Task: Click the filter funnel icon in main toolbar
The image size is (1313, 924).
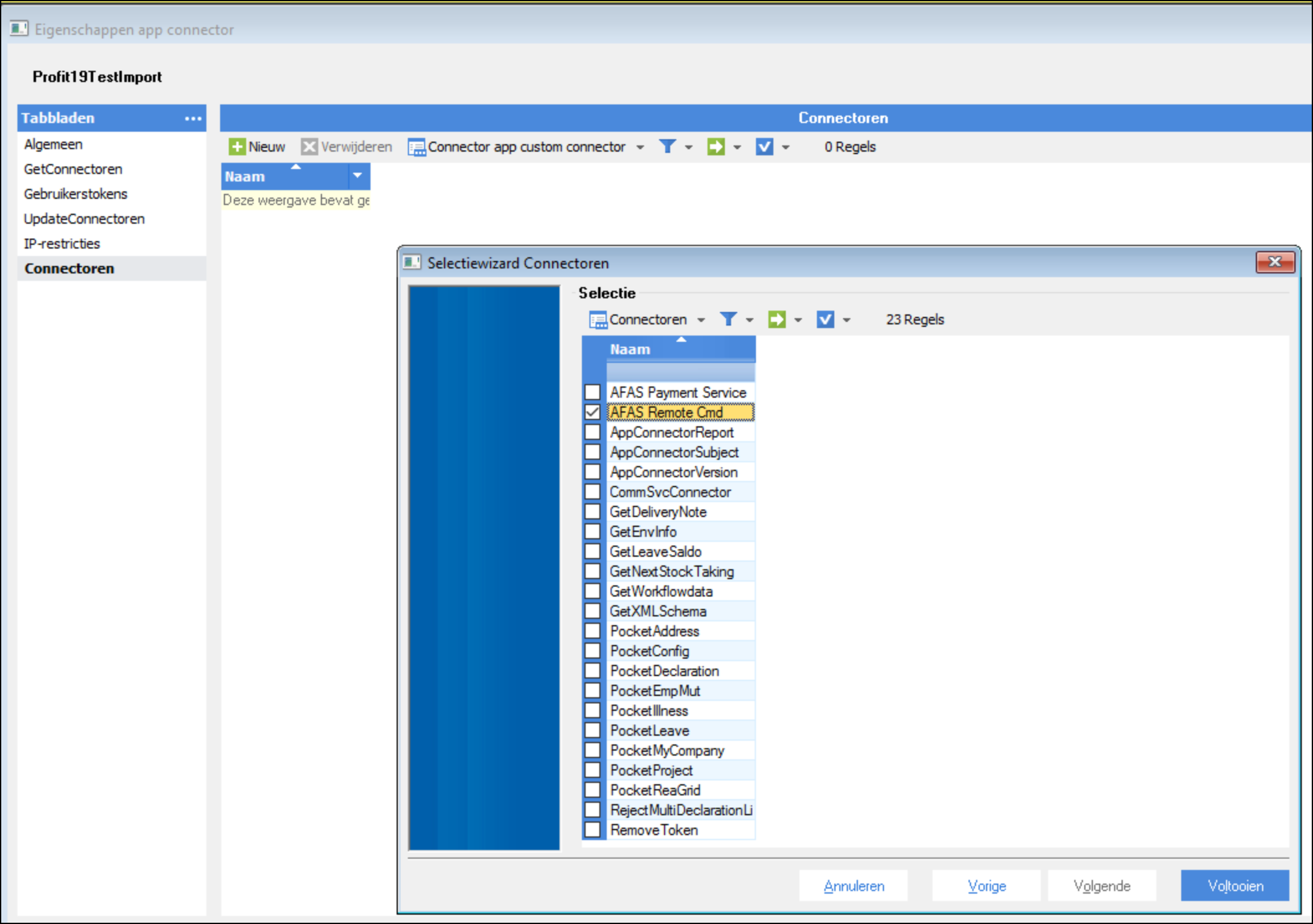Action: pos(667,147)
